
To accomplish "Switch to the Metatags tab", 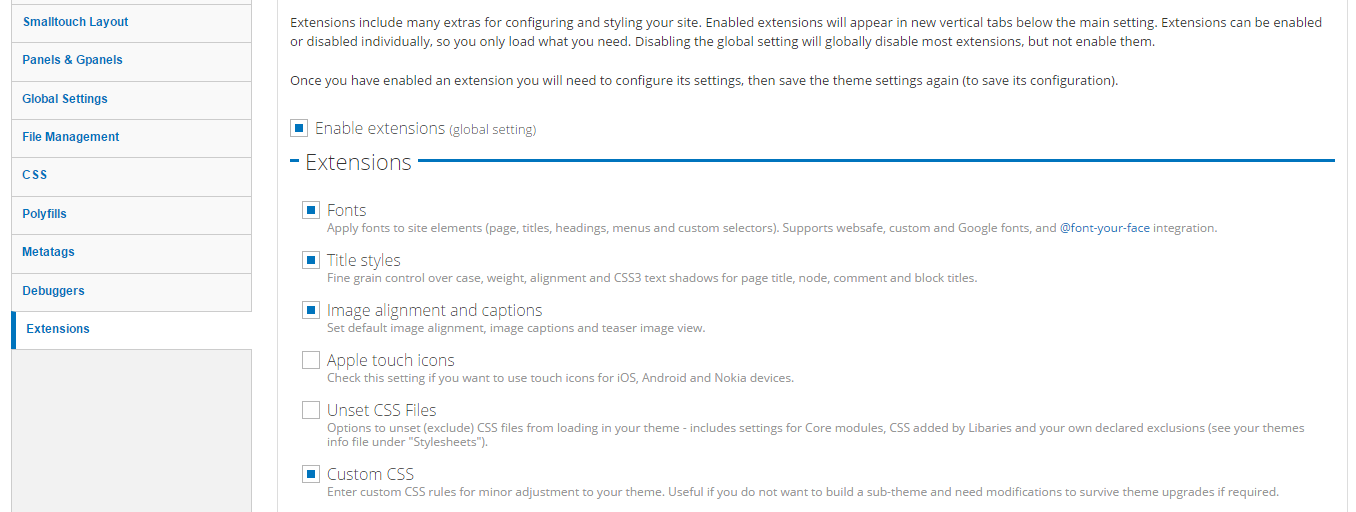I will point(131,252).
